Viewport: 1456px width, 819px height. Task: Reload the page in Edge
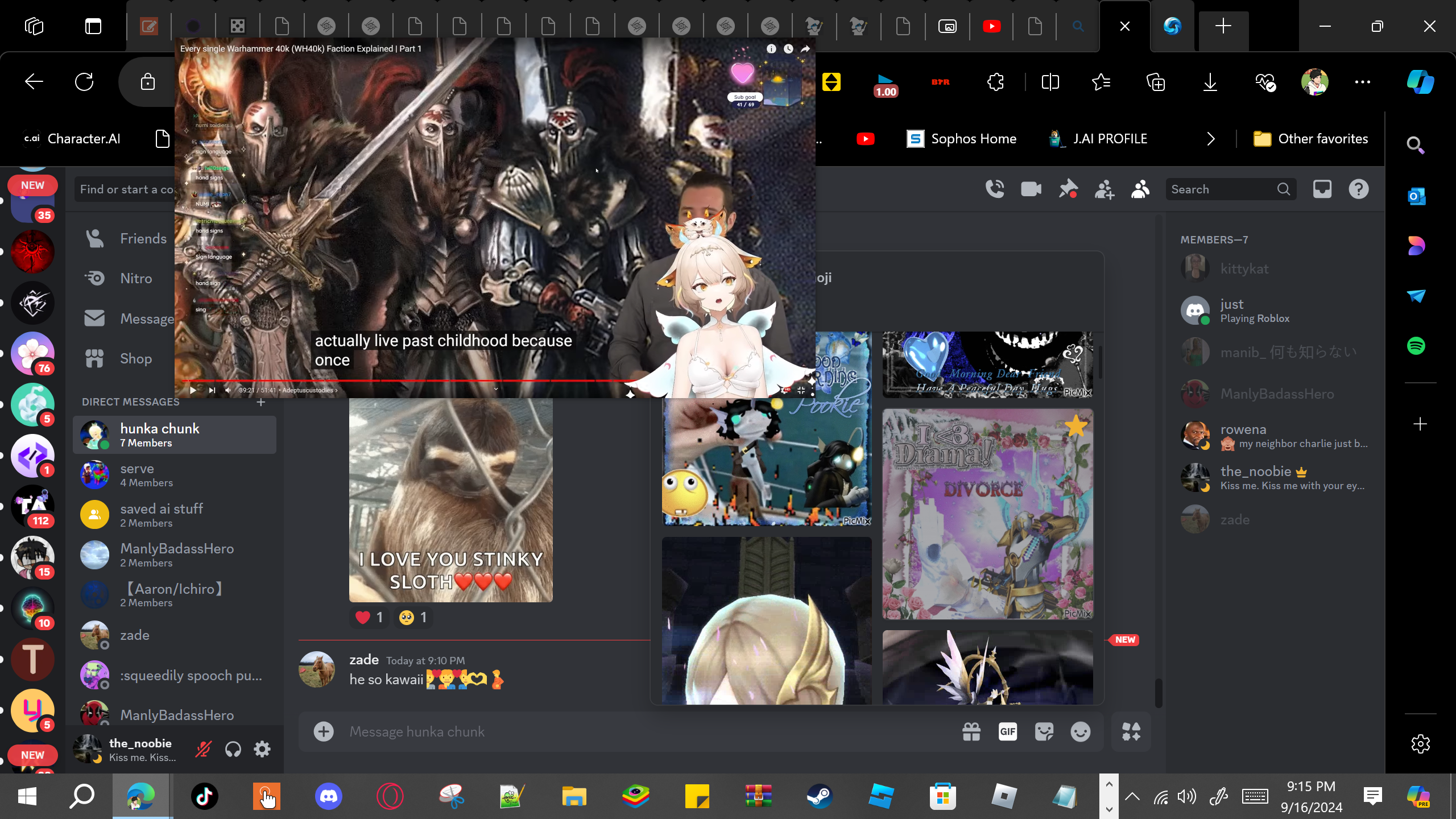[x=84, y=82]
